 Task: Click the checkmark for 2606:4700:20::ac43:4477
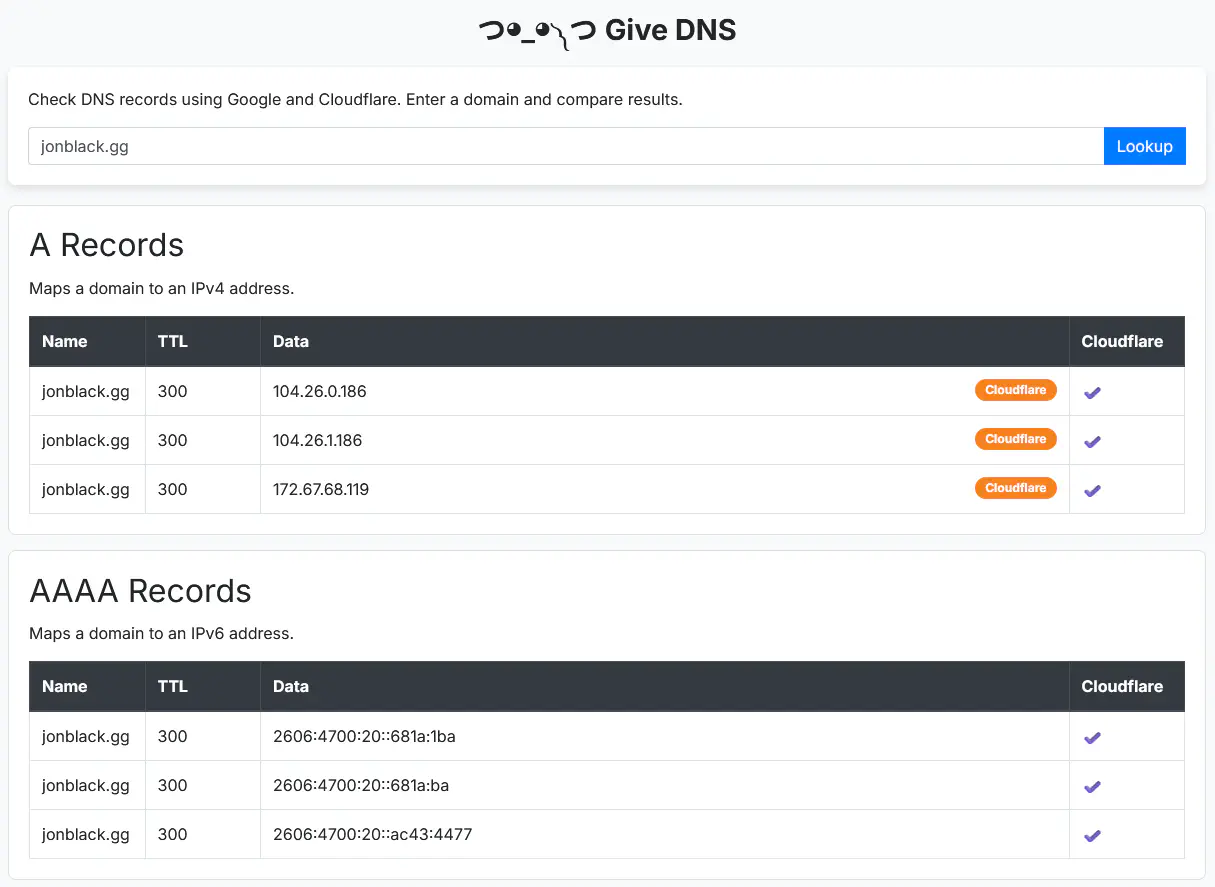1092,836
